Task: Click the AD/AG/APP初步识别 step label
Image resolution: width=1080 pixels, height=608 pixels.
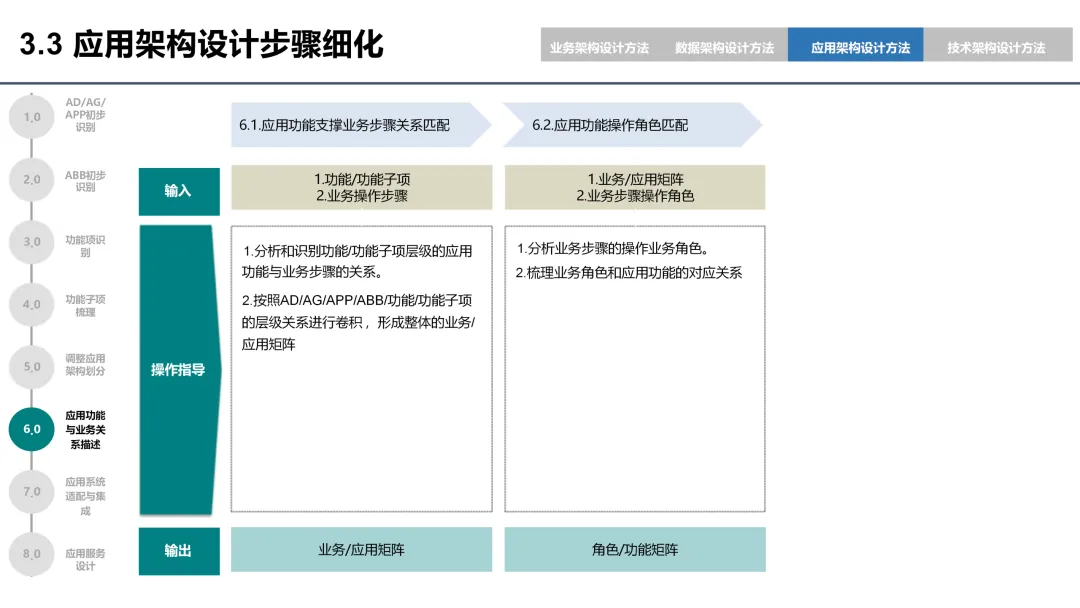Action: pos(85,114)
